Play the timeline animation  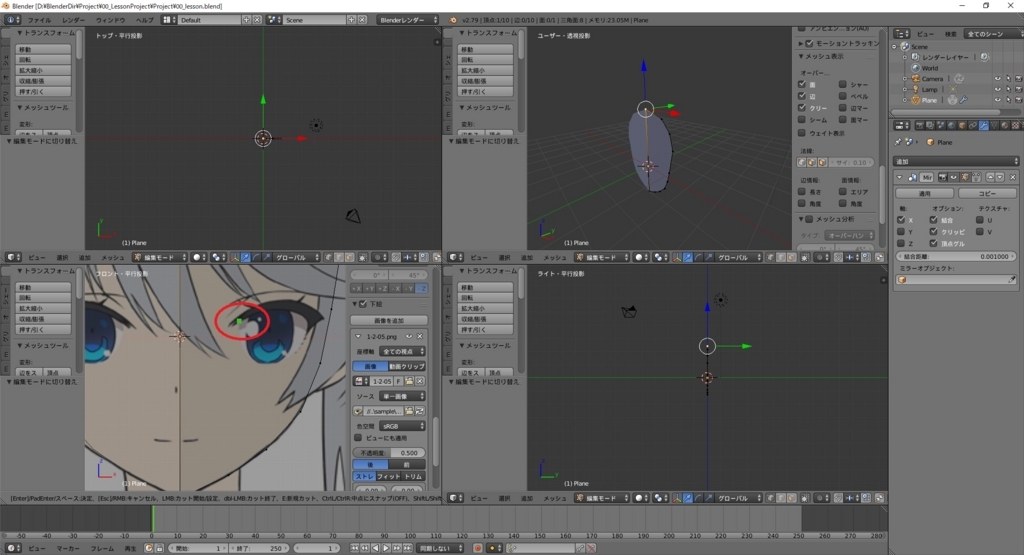(386, 548)
